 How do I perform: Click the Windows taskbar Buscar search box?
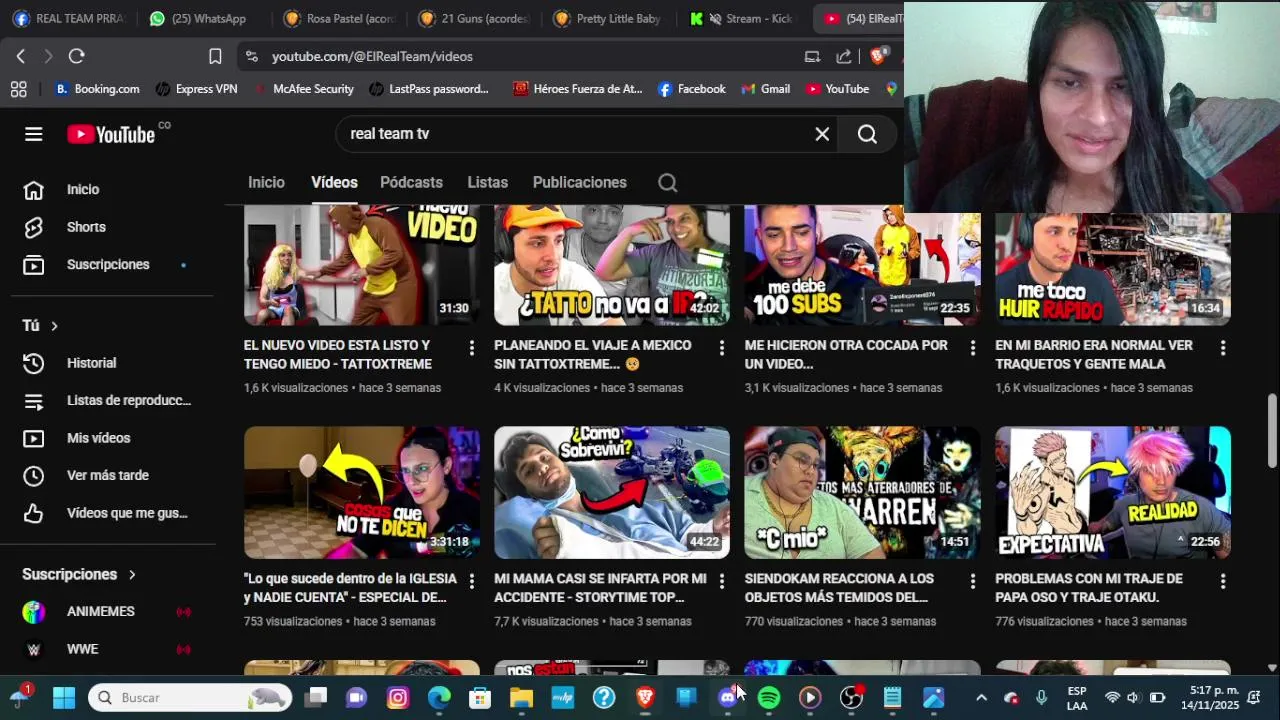(x=190, y=697)
